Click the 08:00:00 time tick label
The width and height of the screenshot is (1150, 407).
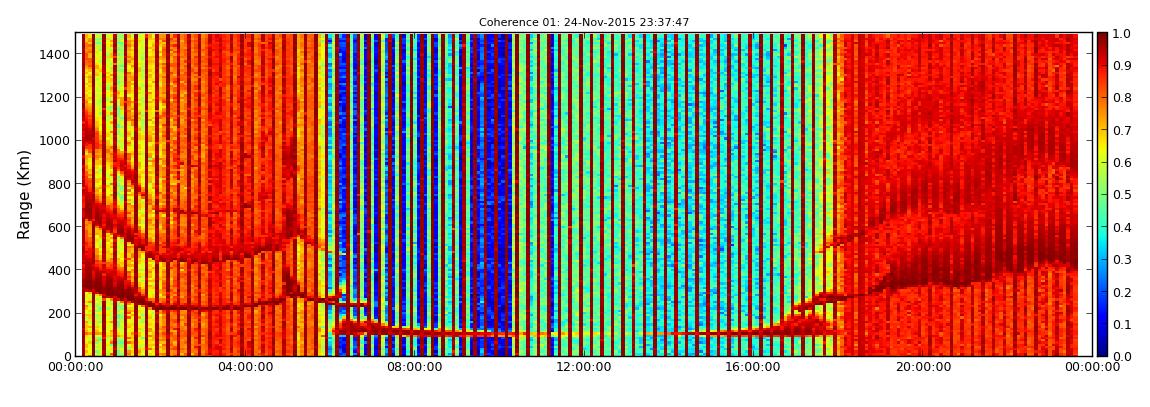(x=416, y=367)
